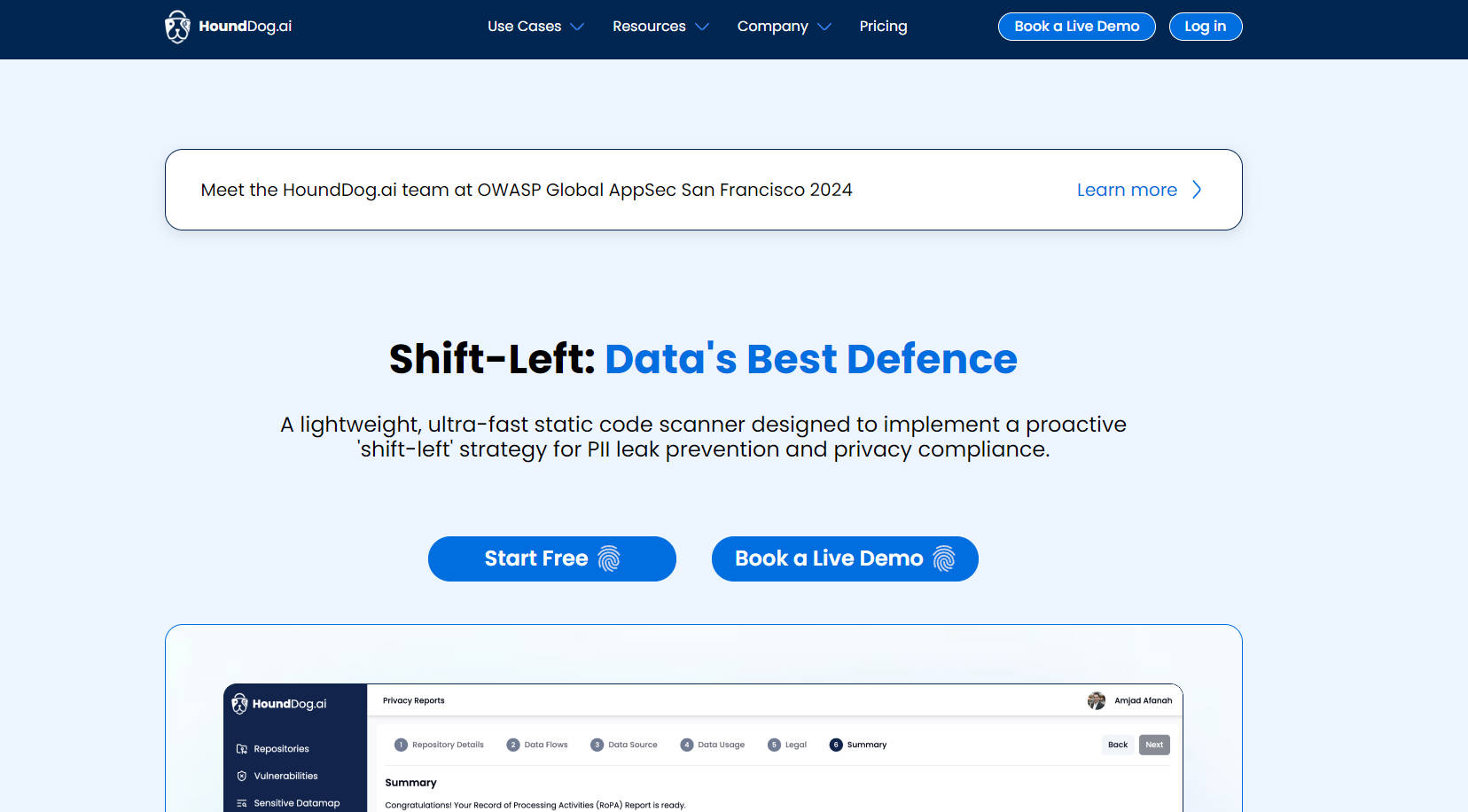Image resolution: width=1468 pixels, height=812 pixels.
Task: Switch to the Data Flows step
Action: click(537, 745)
